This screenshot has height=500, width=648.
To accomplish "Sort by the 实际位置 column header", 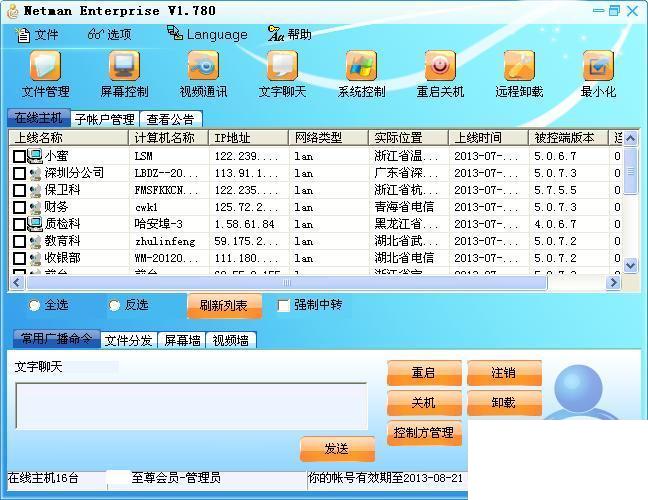I will (409, 138).
